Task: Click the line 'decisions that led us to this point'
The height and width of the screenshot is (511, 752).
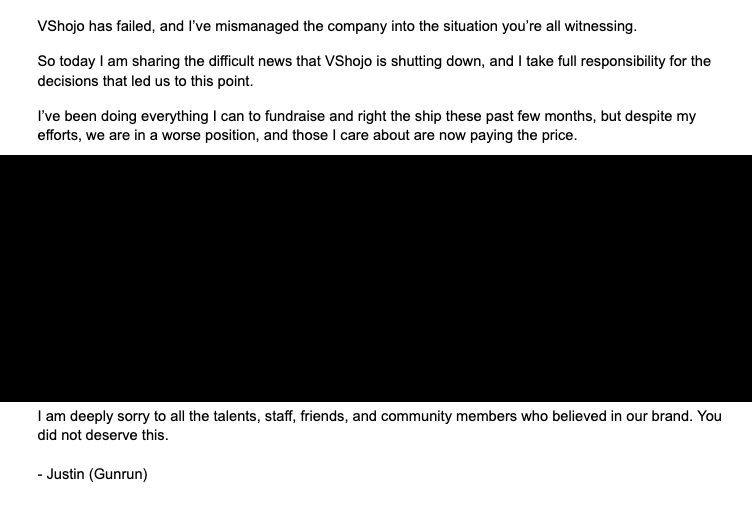Action: coord(145,81)
